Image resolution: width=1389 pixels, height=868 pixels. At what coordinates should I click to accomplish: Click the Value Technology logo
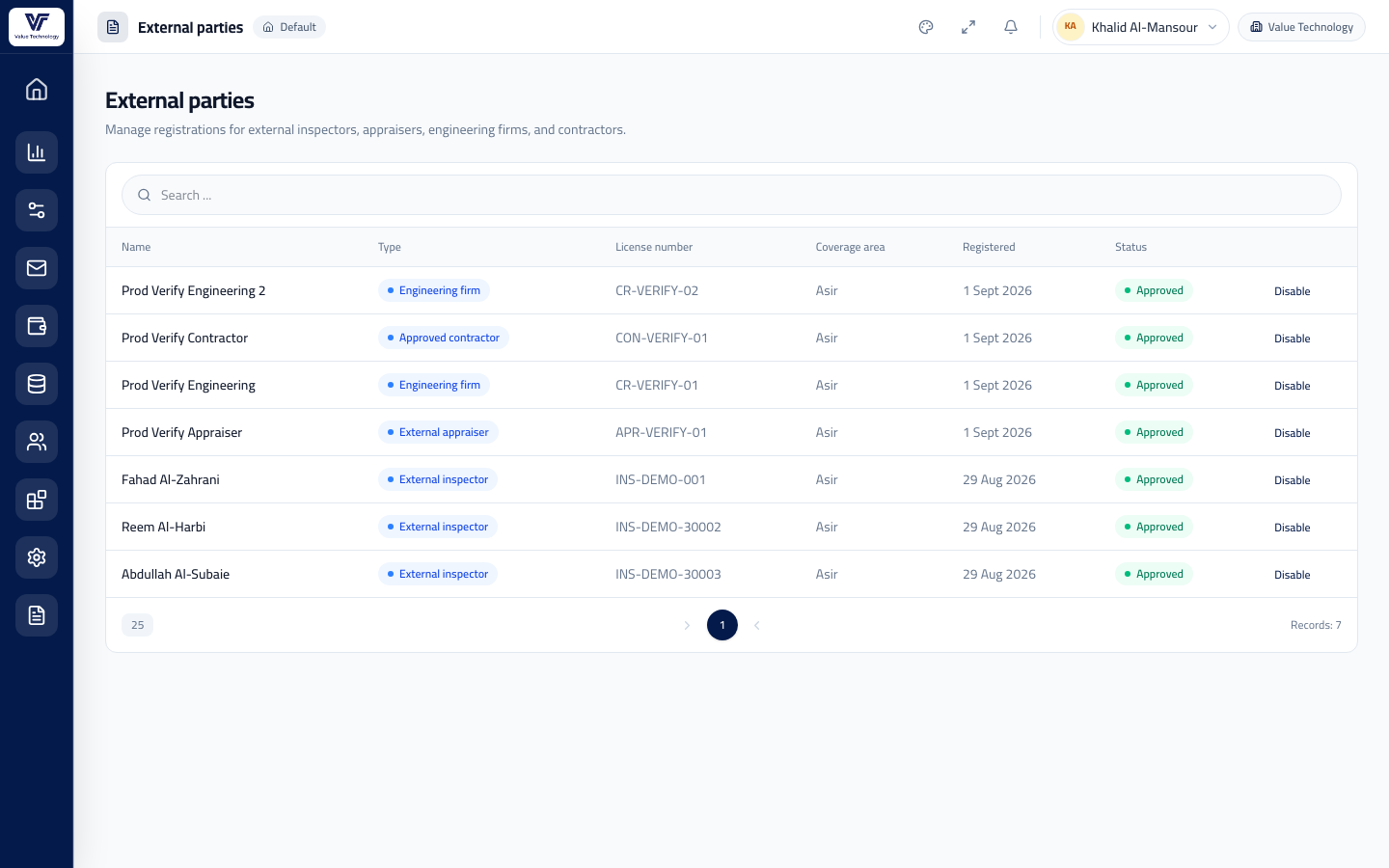coord(37,27)
